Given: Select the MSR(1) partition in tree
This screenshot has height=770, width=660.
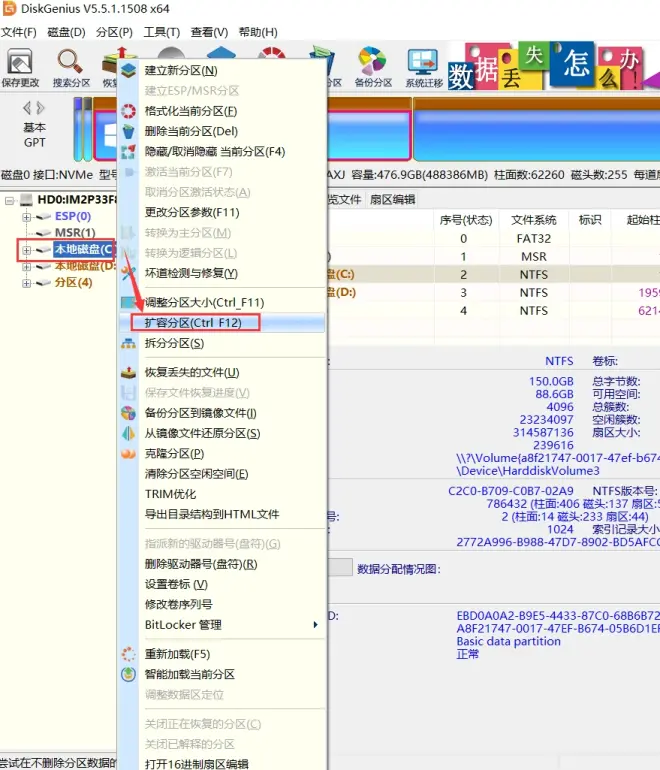Looking at the screenshot, I should (x=75, y=233).
